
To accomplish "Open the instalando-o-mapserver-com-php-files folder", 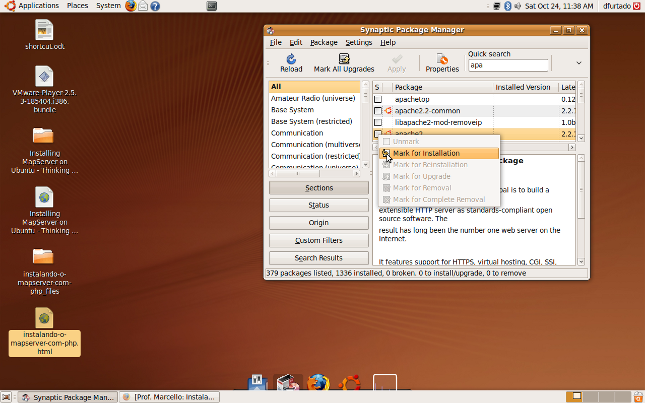I will pyautogui.click(x=44, y=257).
